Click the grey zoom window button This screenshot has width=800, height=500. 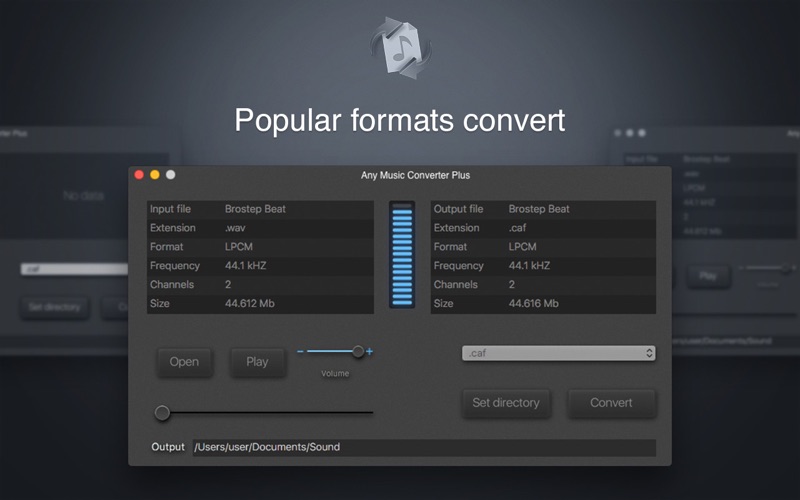pos(170,174)
